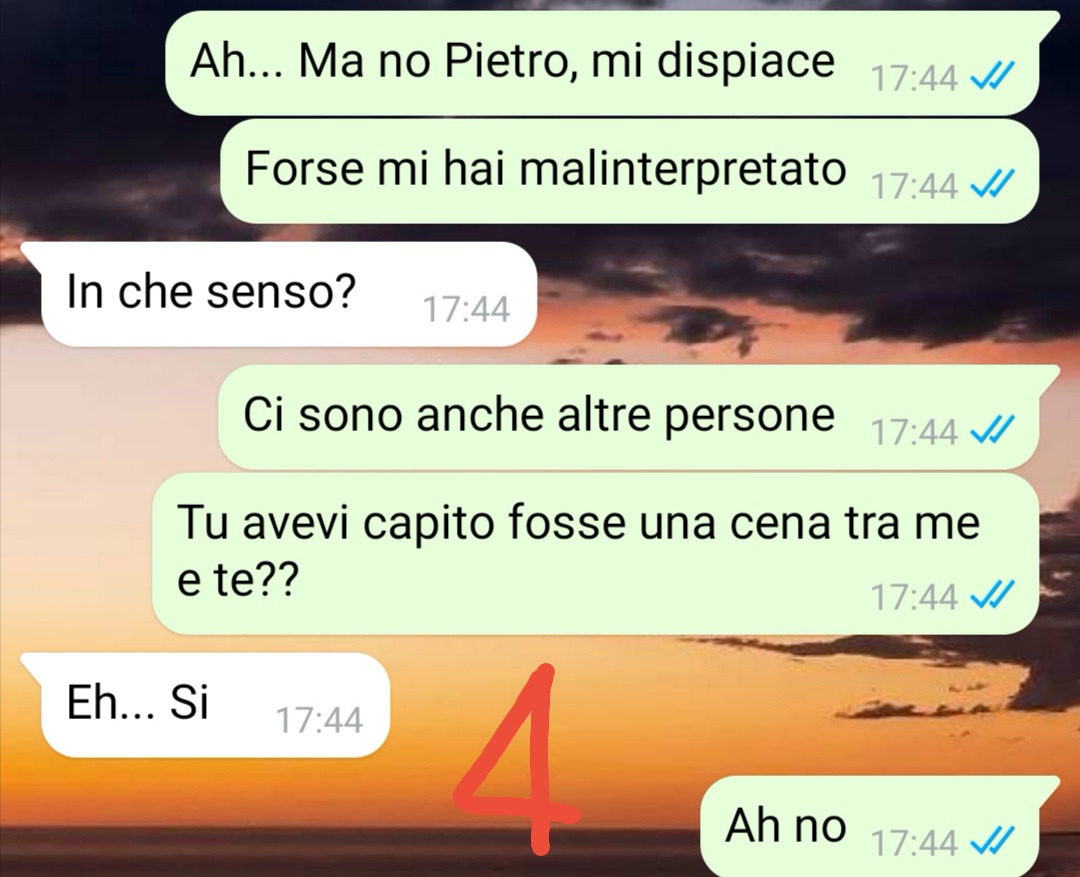
Task: Click blue ticks on 'cena tra me e te' message
Action: tap(992, 595)
